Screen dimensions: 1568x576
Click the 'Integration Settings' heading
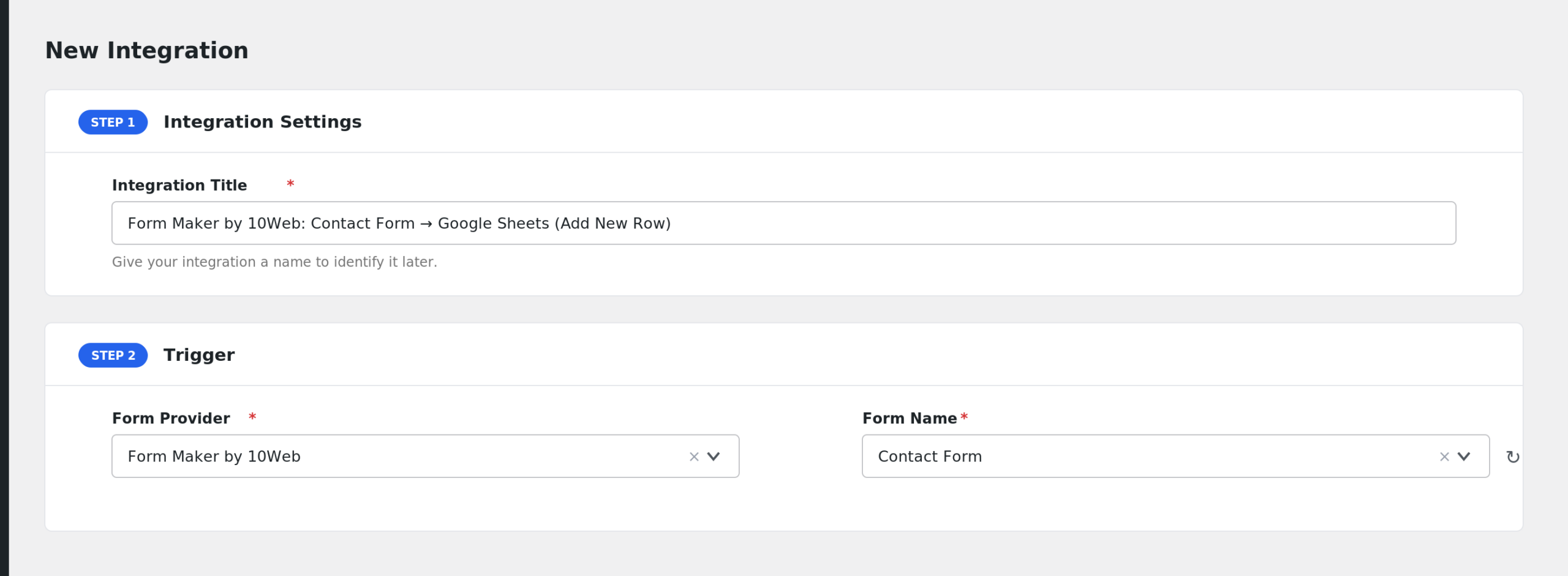point(262,122)
